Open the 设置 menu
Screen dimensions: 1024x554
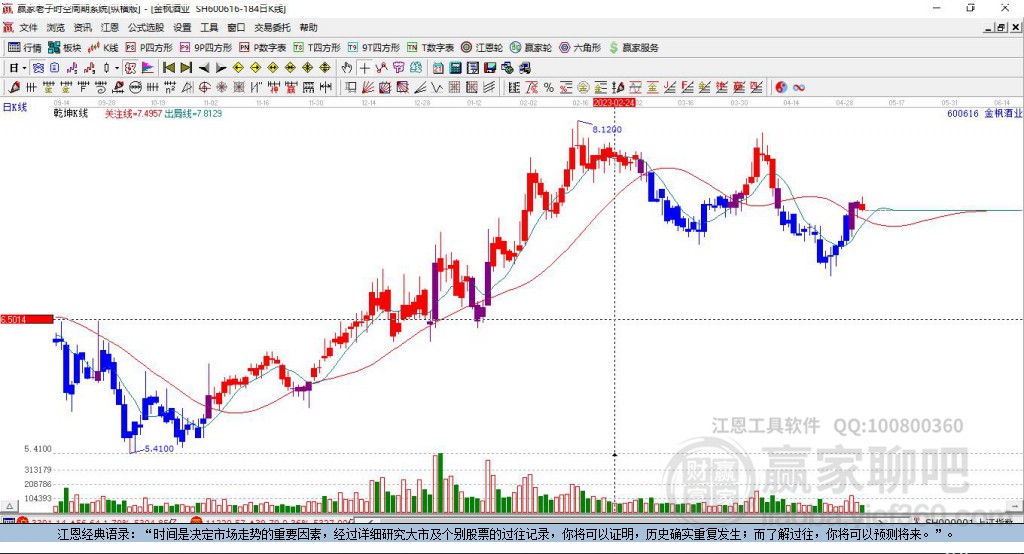[x=182, y=27]
